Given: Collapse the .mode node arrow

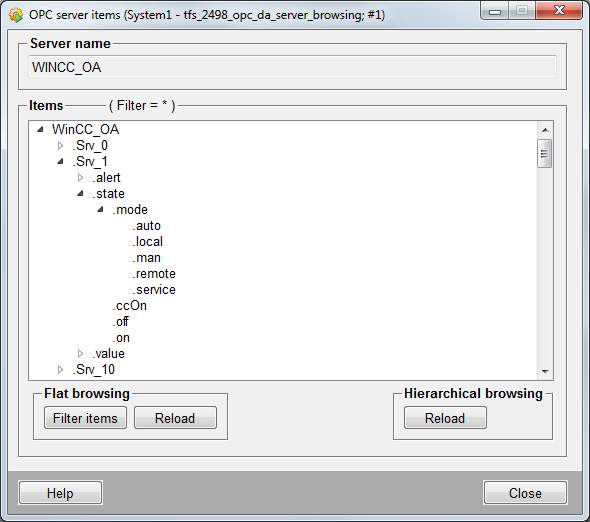Looking at the screenshot, I should point(100,210).
